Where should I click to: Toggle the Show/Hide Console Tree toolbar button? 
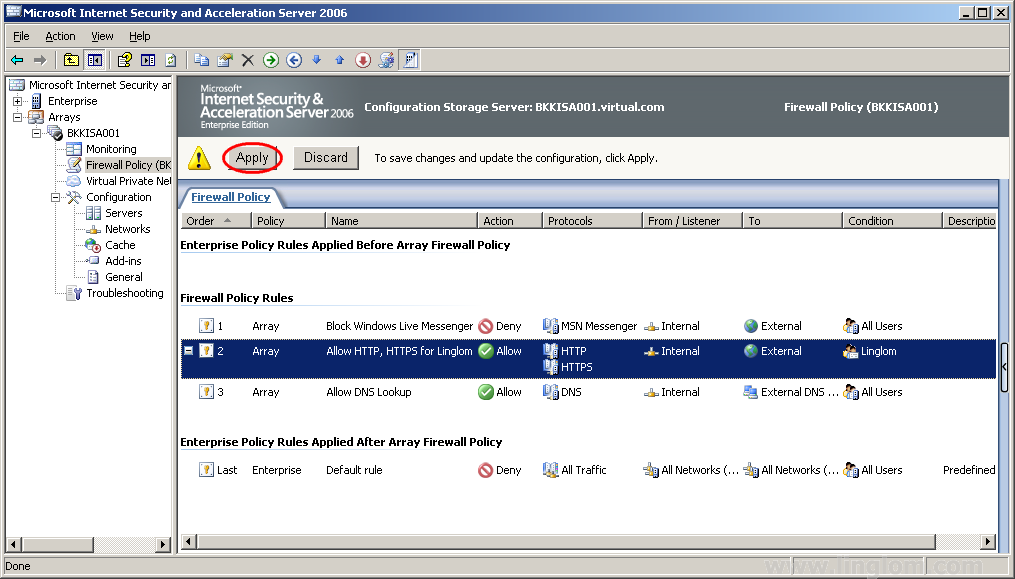(x=95, y=60)
